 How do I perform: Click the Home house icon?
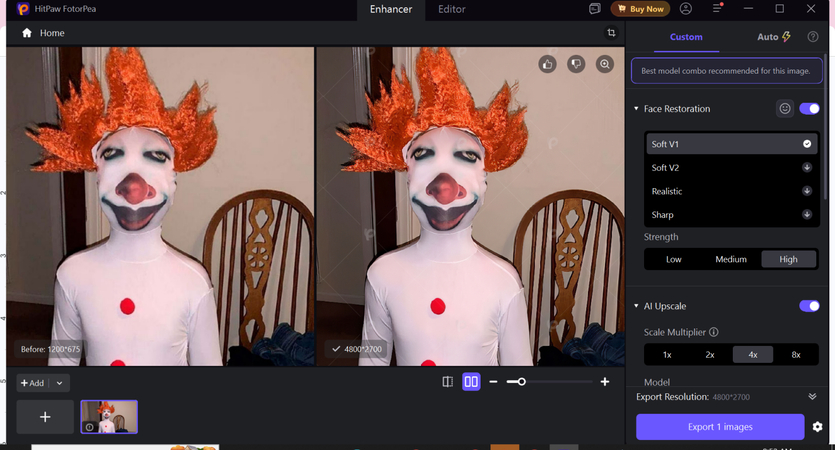[x=27, y=33]
